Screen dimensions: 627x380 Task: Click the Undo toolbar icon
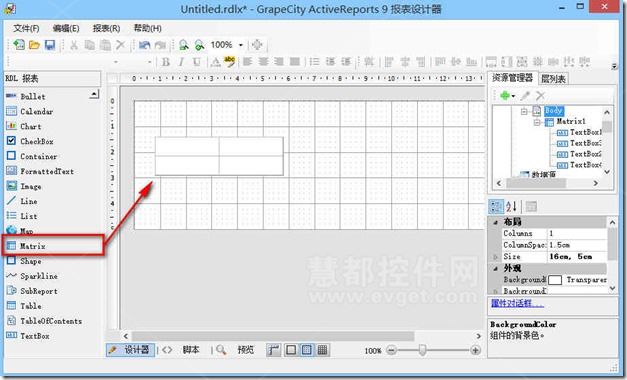(x=144, y=45)
